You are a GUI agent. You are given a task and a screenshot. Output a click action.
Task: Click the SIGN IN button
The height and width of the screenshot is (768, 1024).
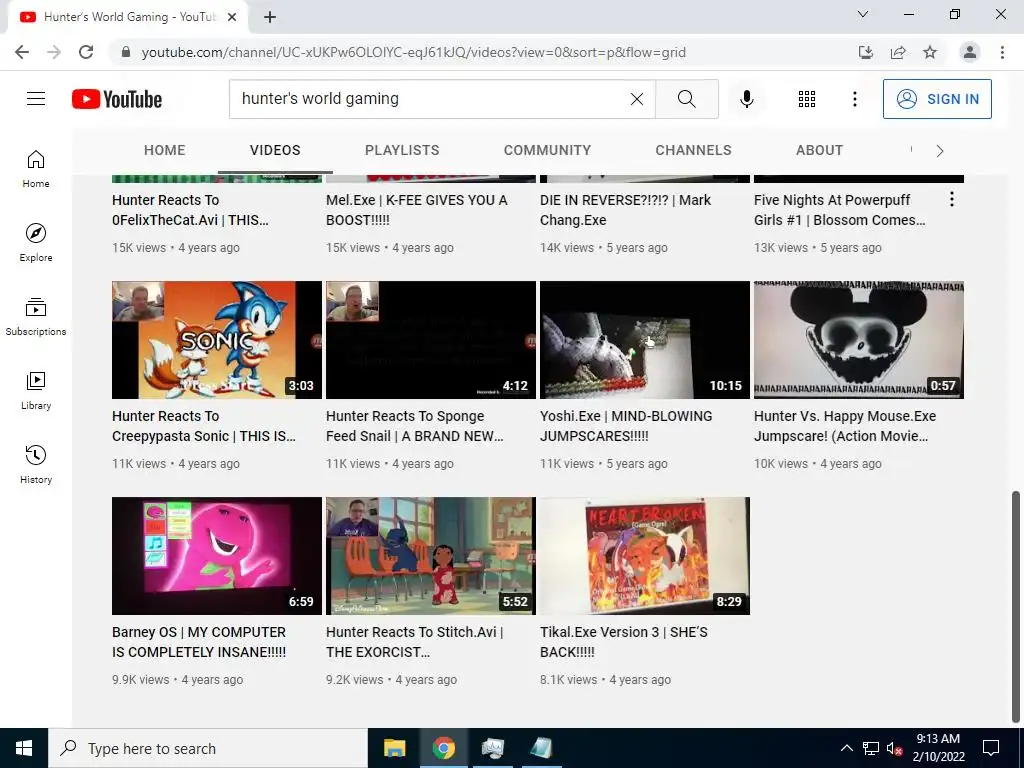[x=937, y=99]
